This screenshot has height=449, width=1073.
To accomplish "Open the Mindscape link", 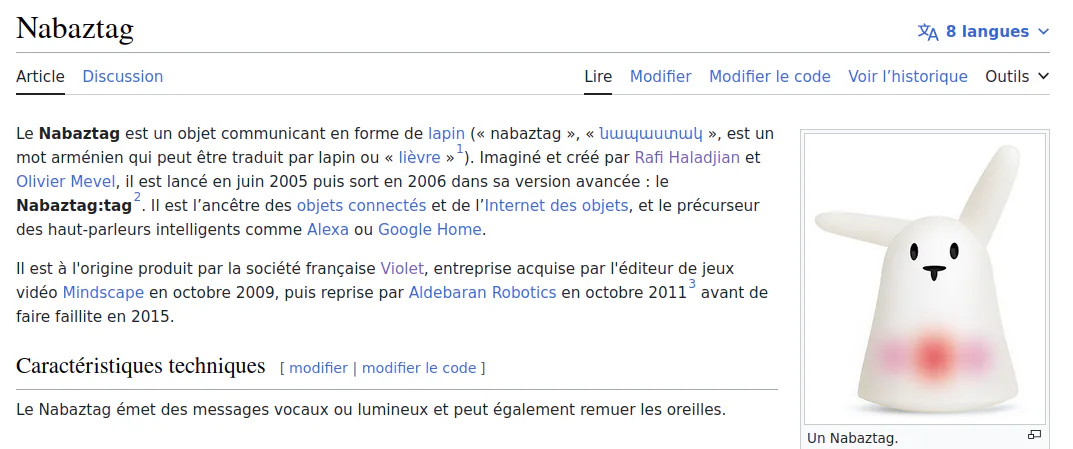I will (x=103, y=293).
